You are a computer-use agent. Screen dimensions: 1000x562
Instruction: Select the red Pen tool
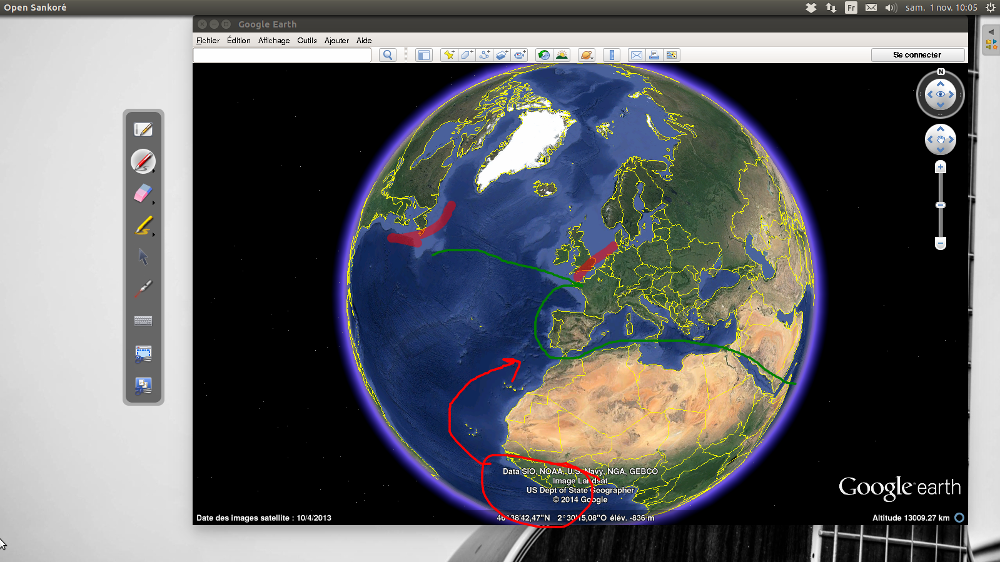click(x=143, y=161)
